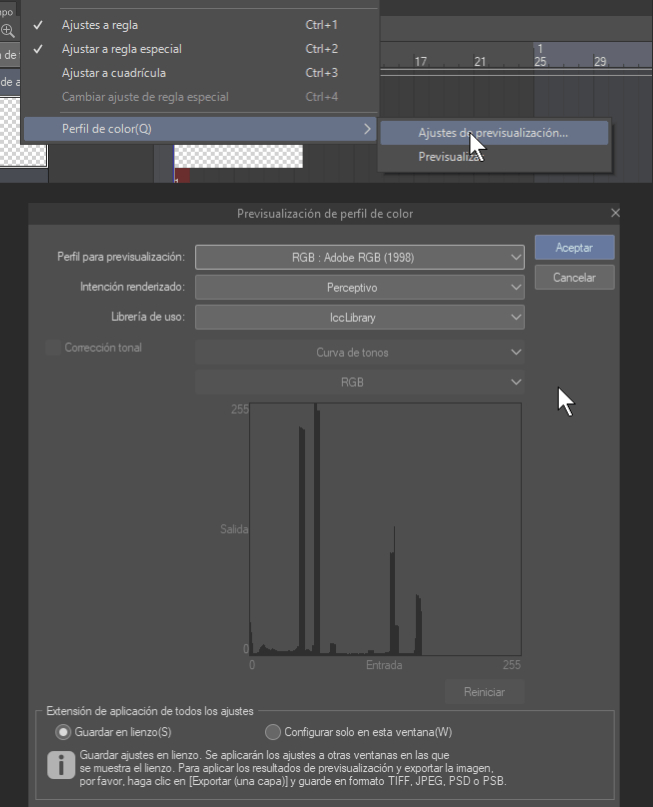Open 'Librería de uso' dropdown
Screen dimensions: 653x807
360,317
